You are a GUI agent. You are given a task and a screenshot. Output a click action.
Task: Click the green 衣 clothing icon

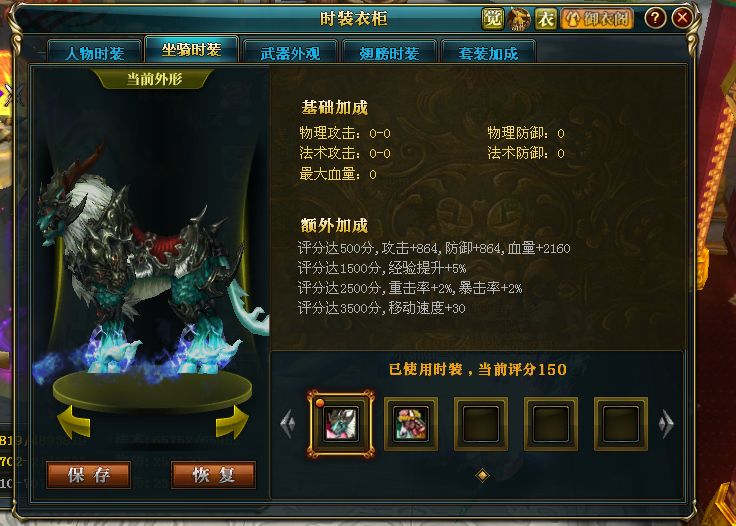[546, 19]
